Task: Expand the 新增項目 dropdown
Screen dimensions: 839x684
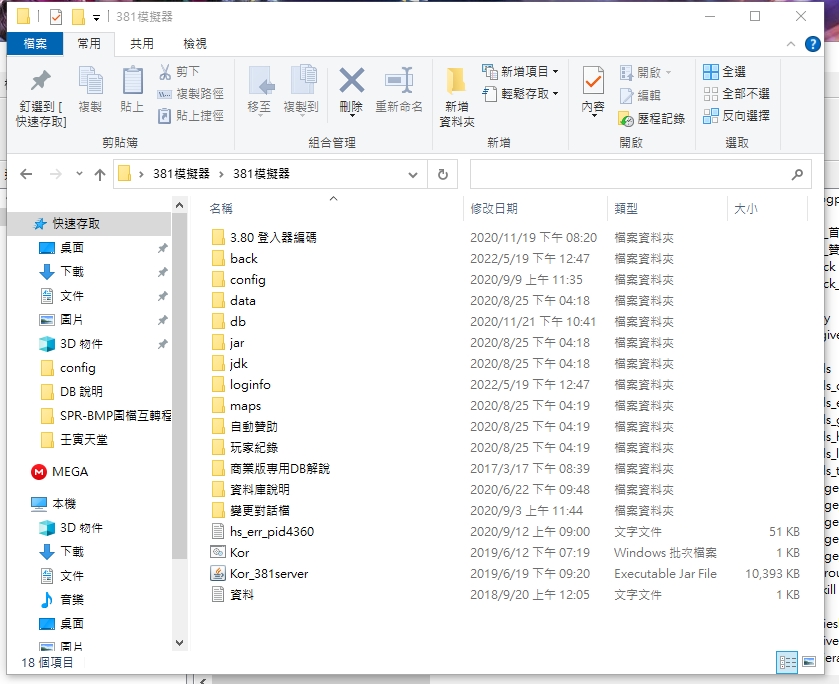Action: 555,71
